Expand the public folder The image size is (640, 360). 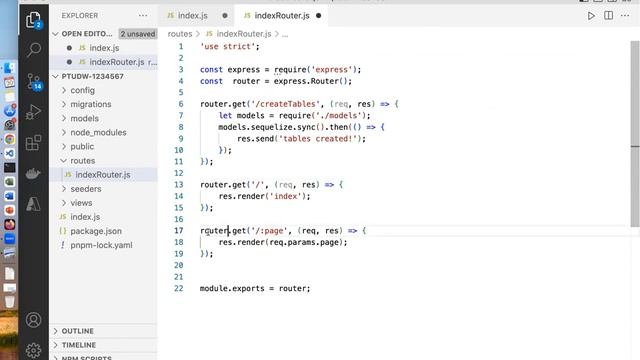click(x=82, y=147)
